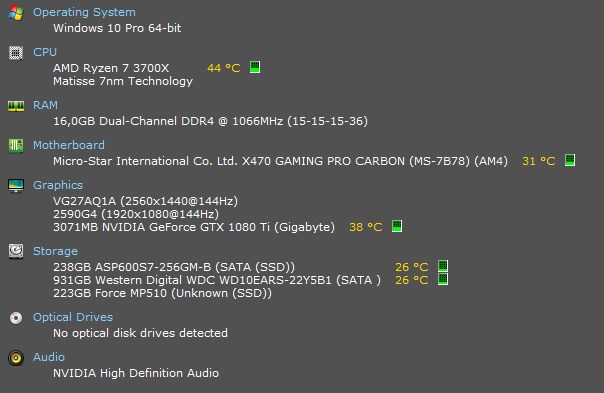Click the Graphics monitor icon
Image resolution: width=604 pixels, height=393 pixels.
pyautogui.click(x=16, y=186)
